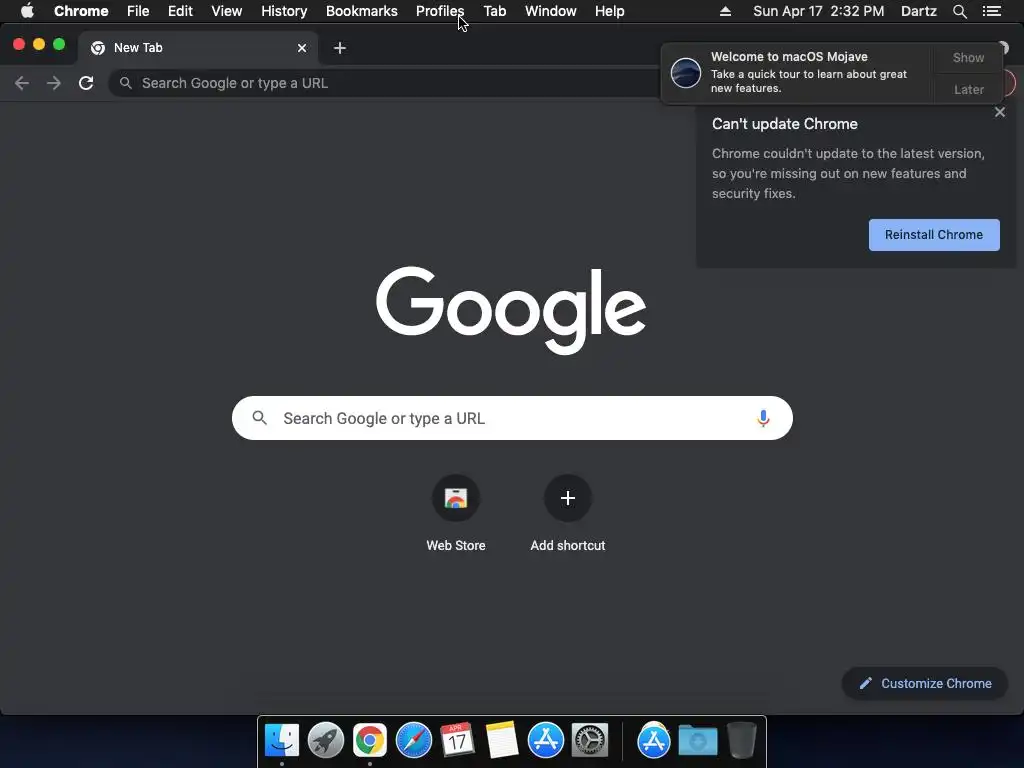The image size is (1024, 768).
Task: Close the New Tab tab
Action: [x=302, y=48]
